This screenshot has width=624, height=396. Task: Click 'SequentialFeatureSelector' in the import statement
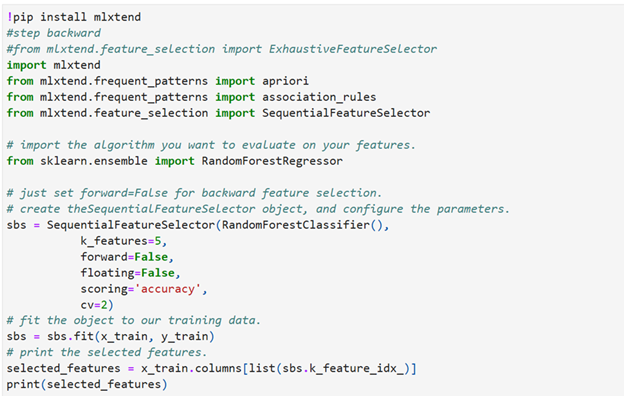(x=346, y=113)
